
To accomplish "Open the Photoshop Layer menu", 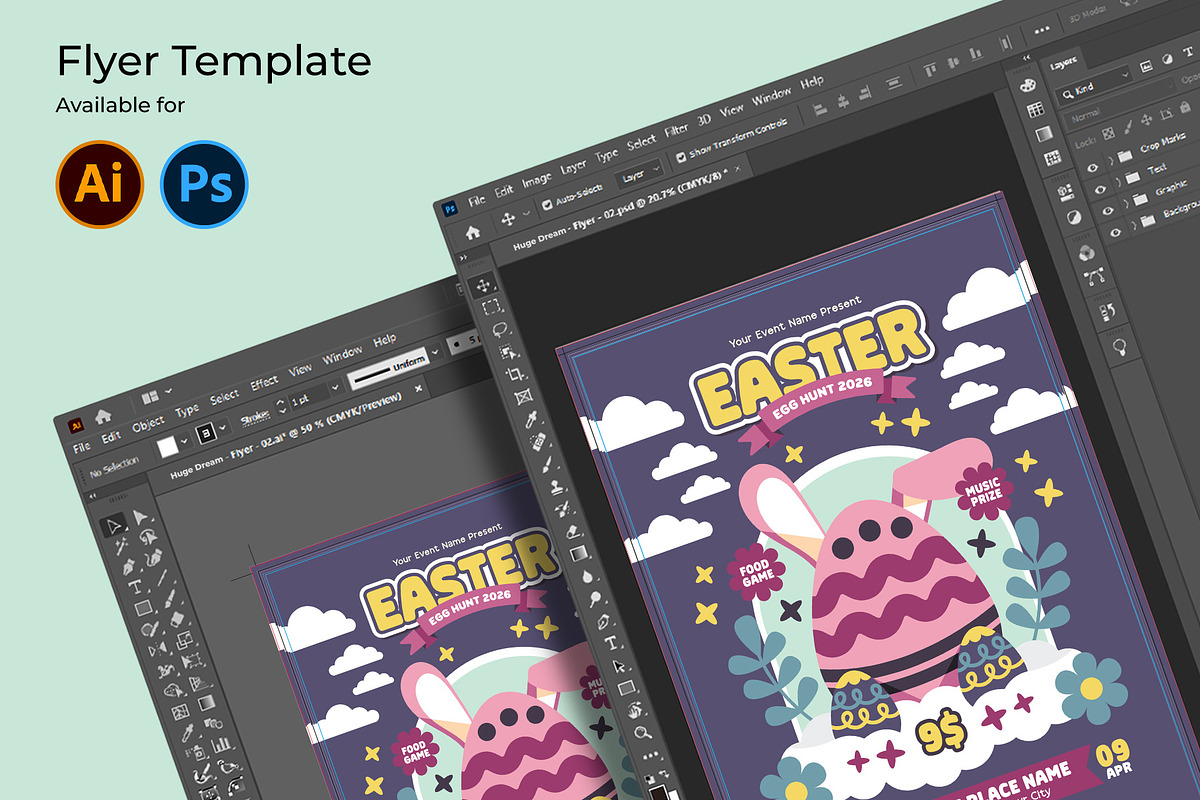I will (x=573, y=166).
